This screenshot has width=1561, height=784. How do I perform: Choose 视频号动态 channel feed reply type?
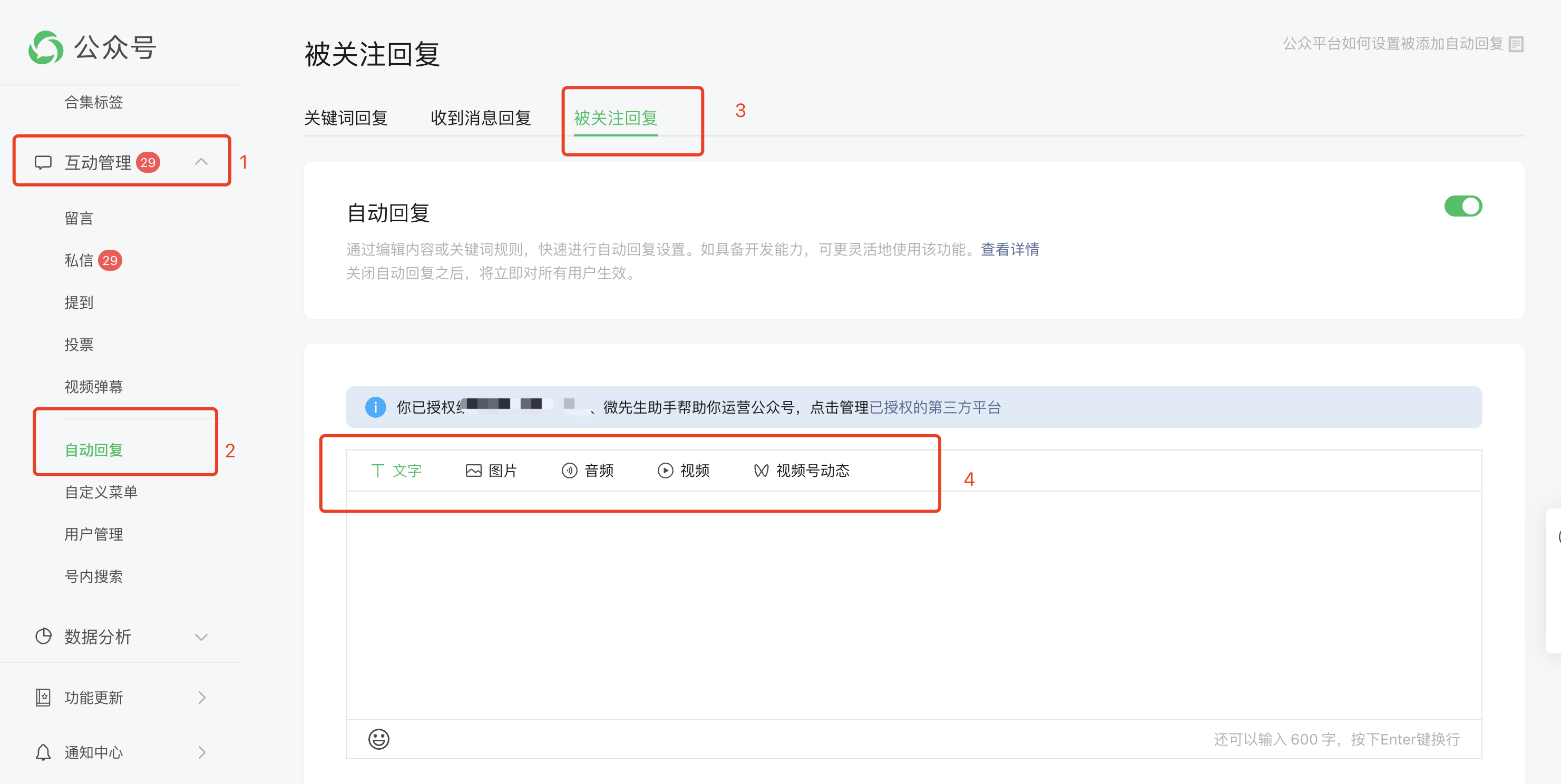(x=801, y=470)
